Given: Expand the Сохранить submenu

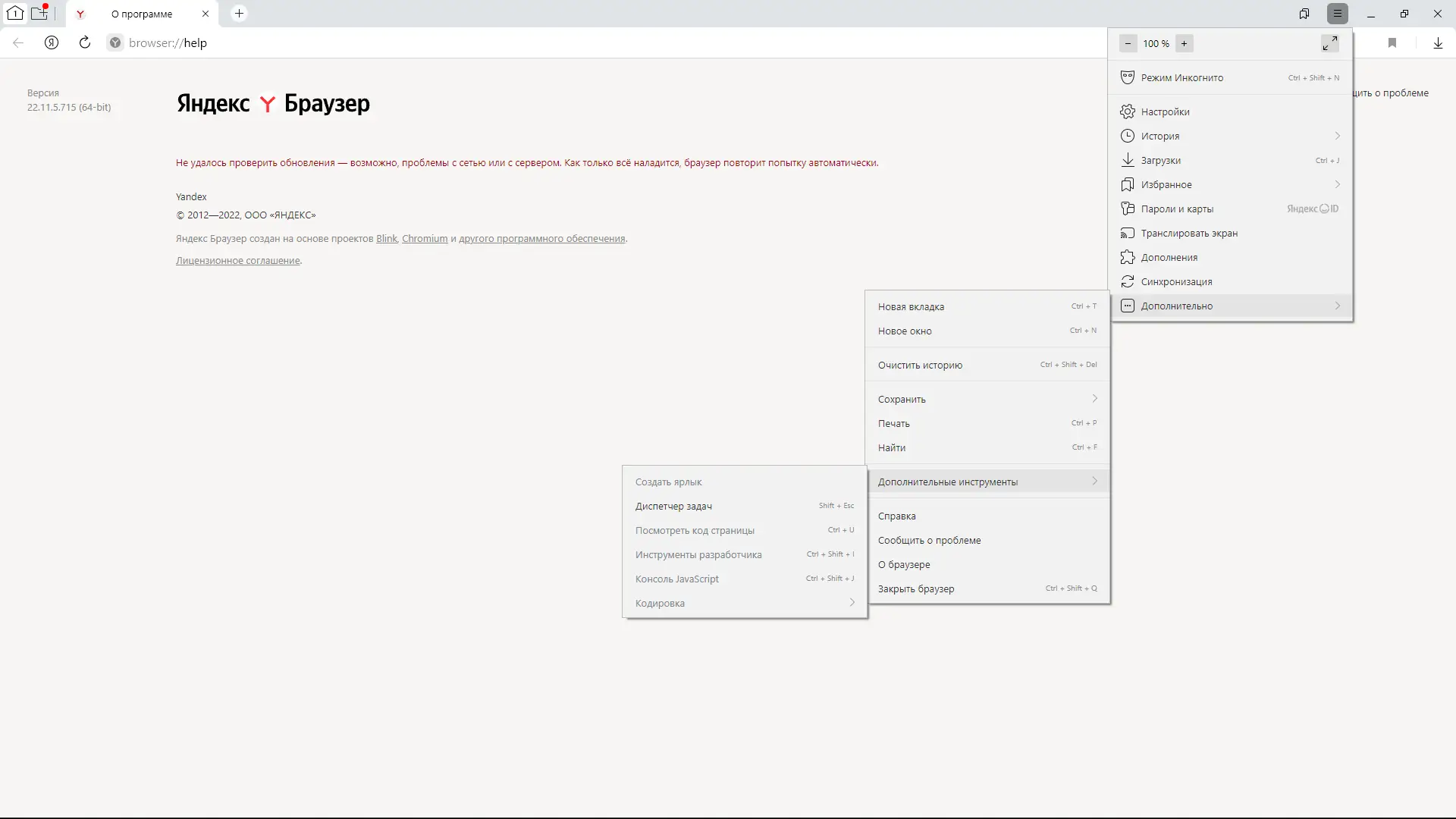Looking at the screenshot, I should coord(1094,399).
